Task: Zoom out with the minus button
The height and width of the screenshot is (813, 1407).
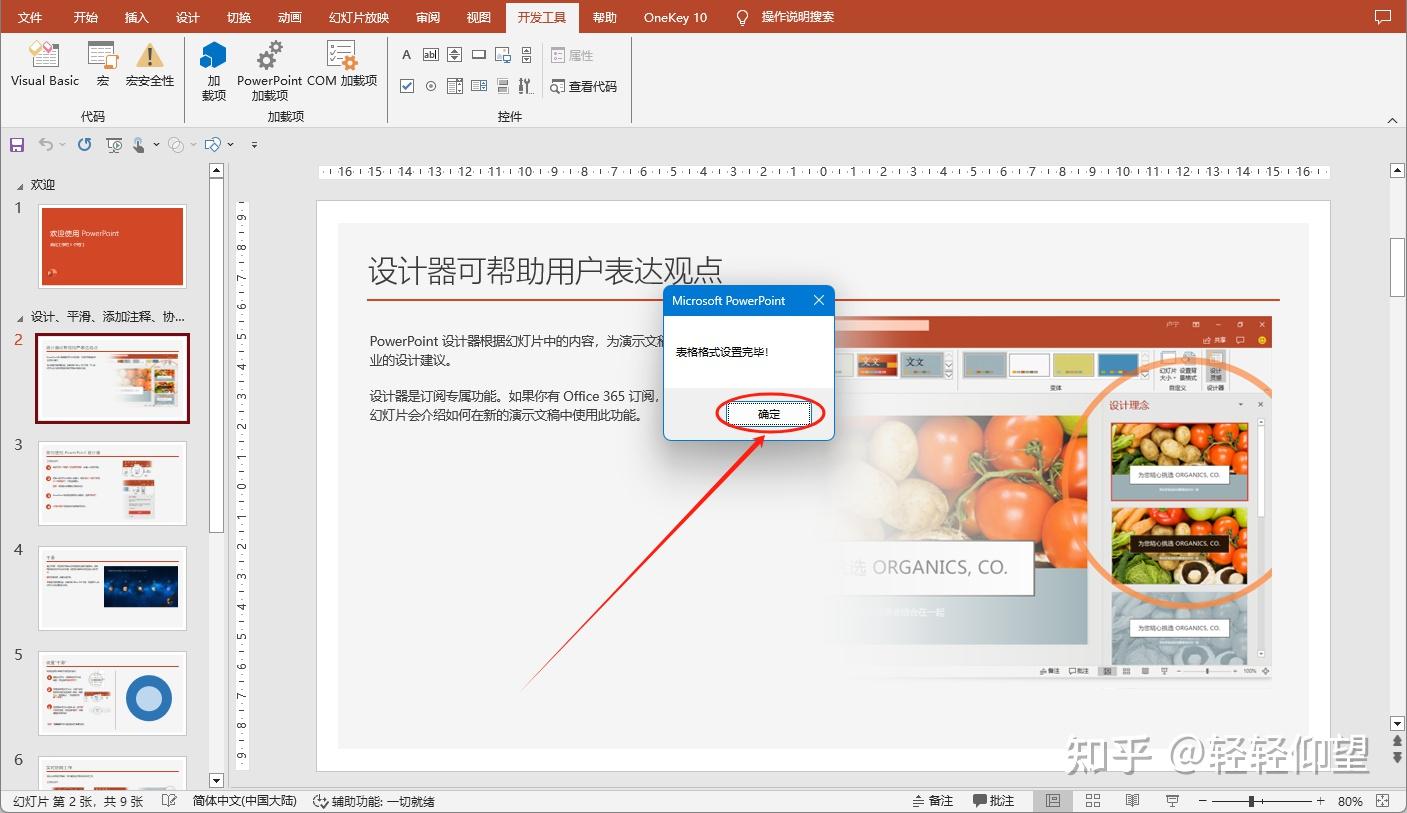Action: [x=1203, y=801]
